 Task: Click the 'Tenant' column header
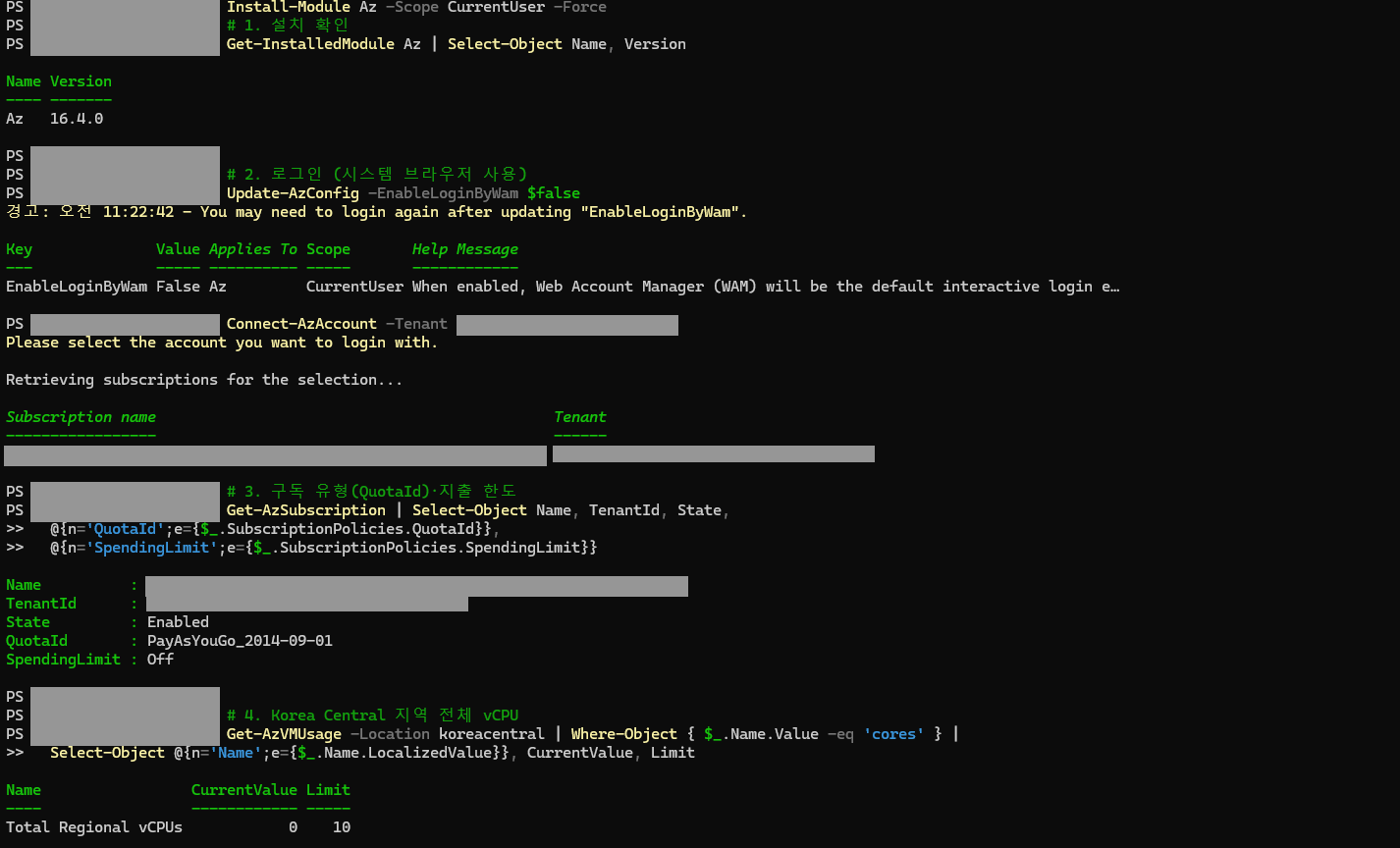580,417
